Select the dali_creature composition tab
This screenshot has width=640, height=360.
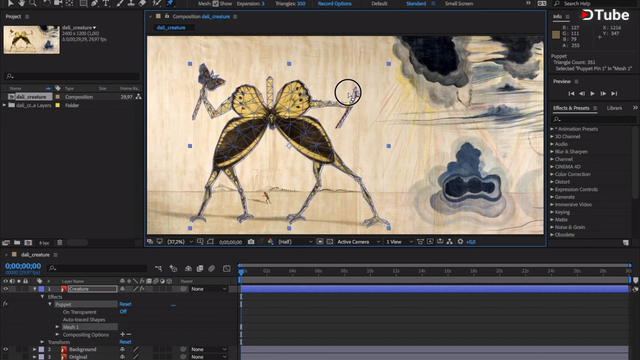(171, 28)
